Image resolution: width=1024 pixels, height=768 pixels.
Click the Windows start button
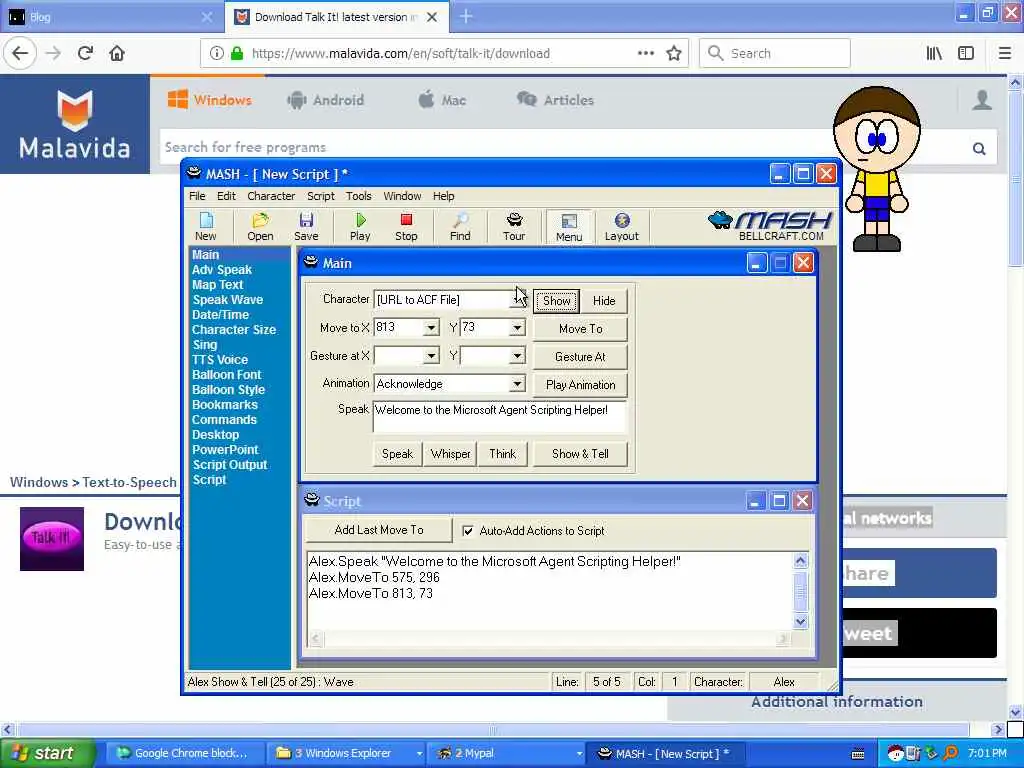point(47,754)
